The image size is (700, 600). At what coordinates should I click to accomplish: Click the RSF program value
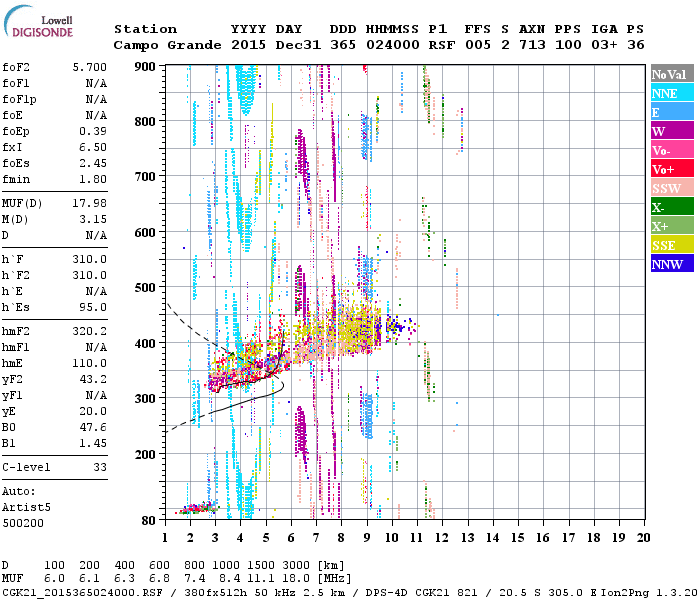[442, 45]
